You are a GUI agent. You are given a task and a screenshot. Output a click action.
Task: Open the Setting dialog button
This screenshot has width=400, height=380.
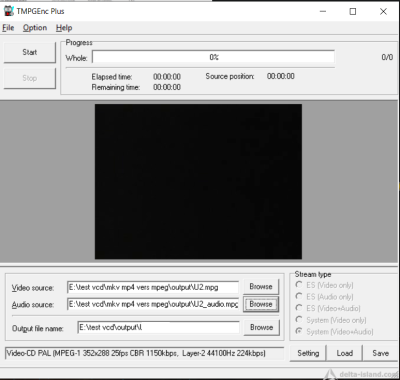pos(308,353)
